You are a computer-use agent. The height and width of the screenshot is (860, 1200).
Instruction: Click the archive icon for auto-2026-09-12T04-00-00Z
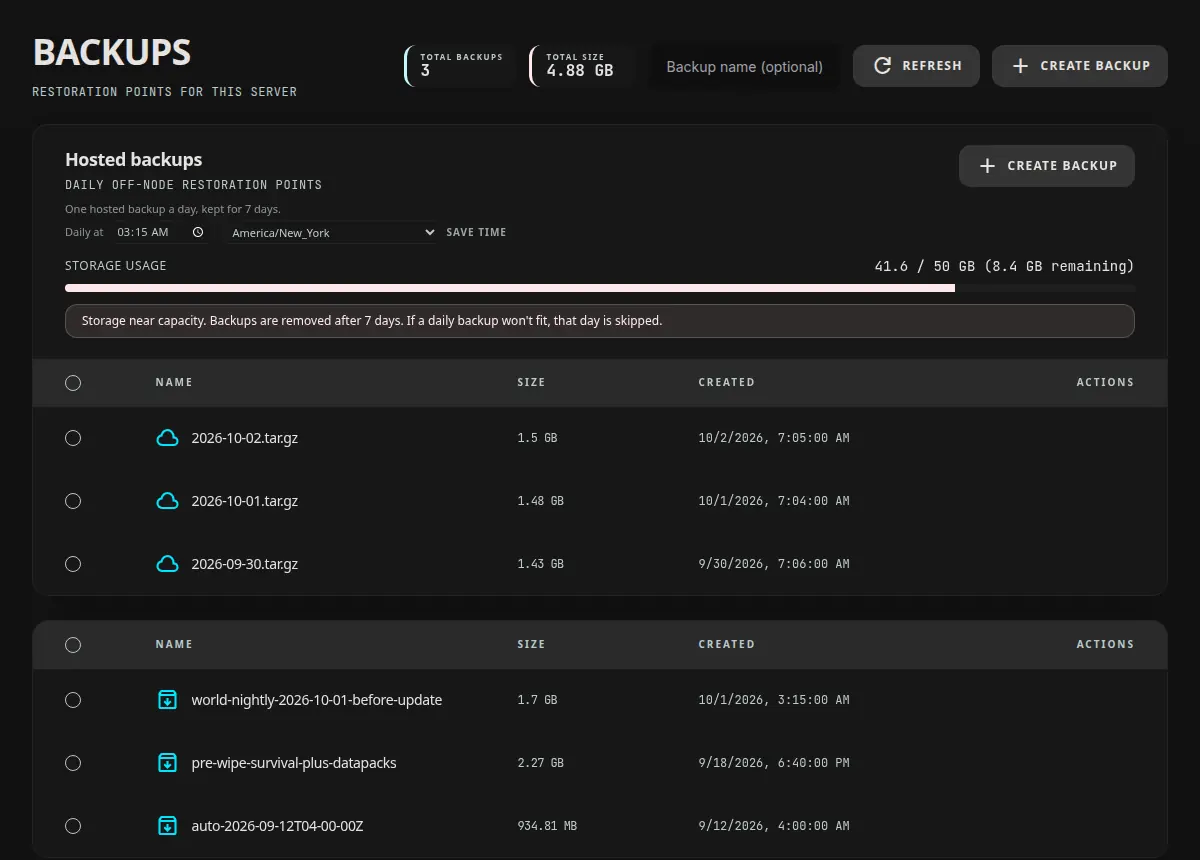pos(168,826)
